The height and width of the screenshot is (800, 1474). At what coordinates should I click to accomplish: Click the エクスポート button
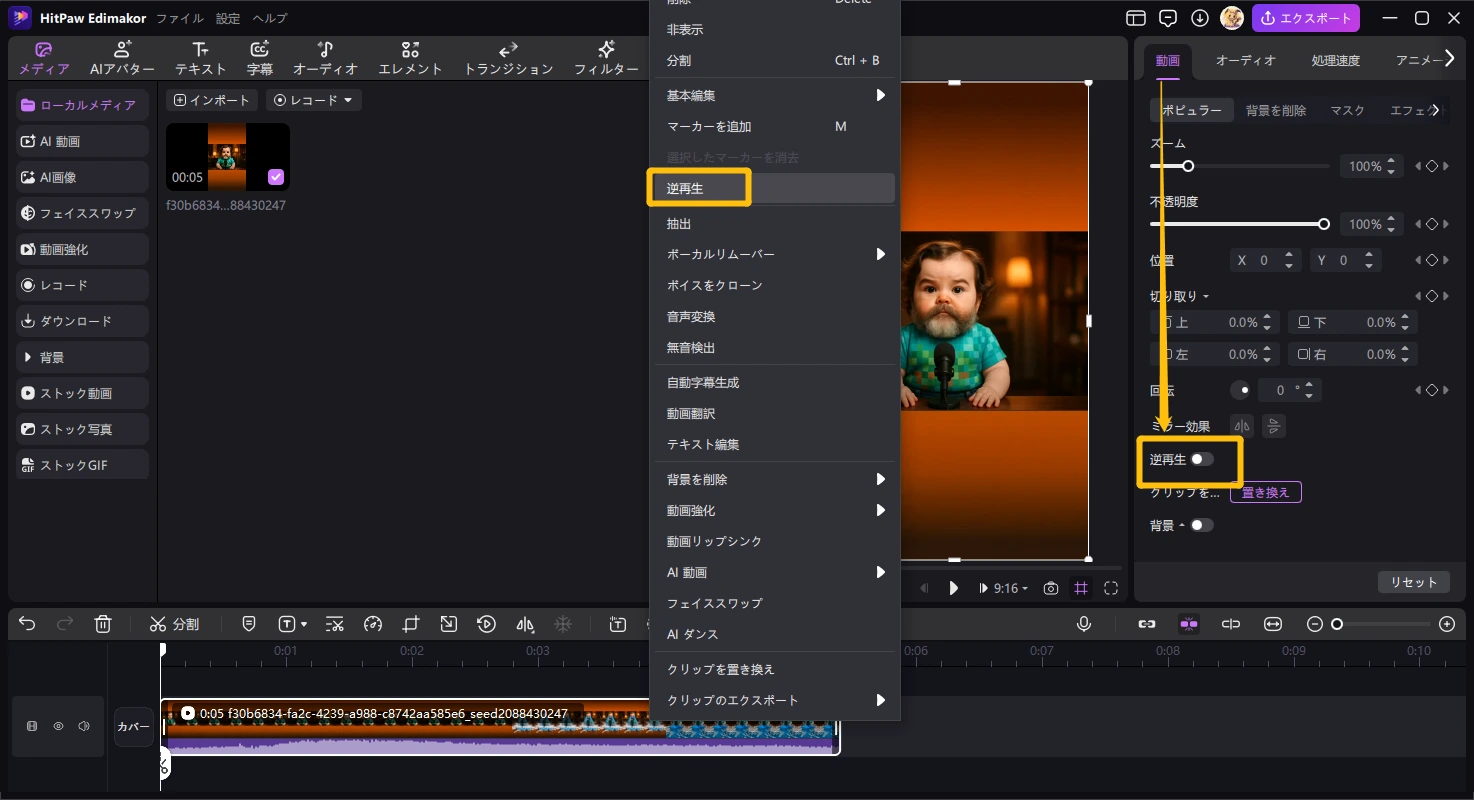(1306, 18)
